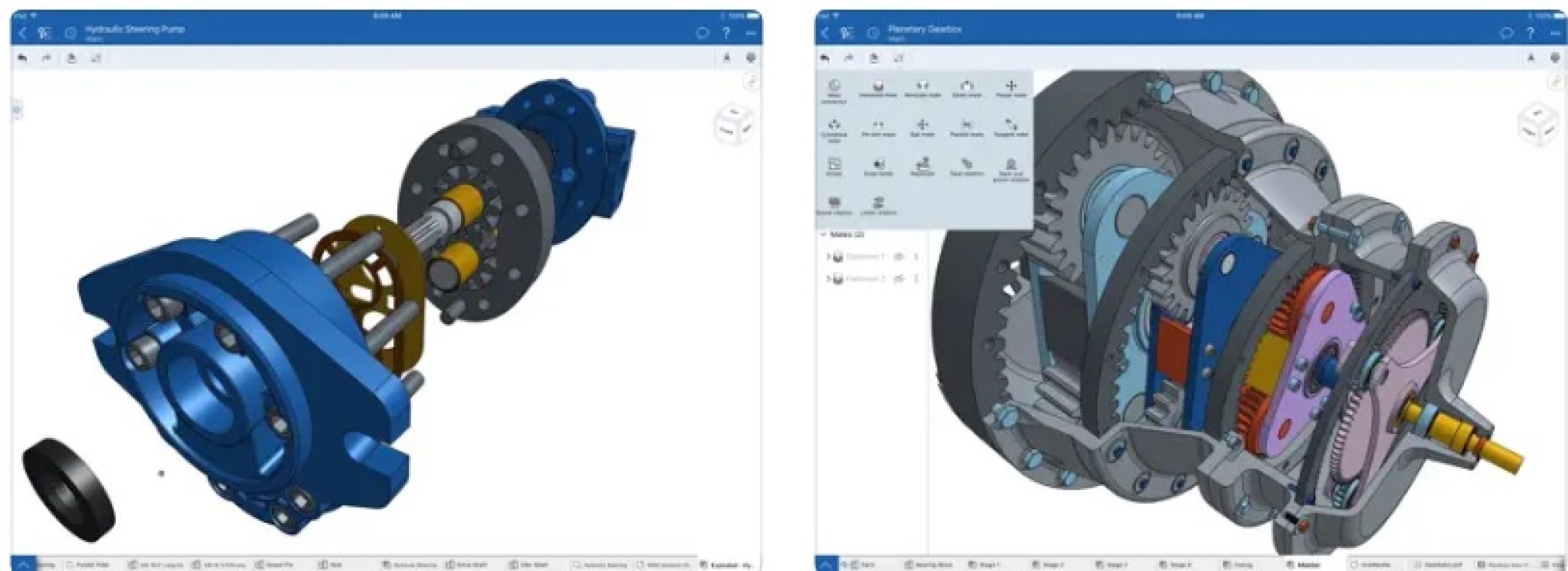This screenshot has height=571, width=1568.
Task: Undo last action in Hydraulic Steering Pump
Action: (23, 58)
